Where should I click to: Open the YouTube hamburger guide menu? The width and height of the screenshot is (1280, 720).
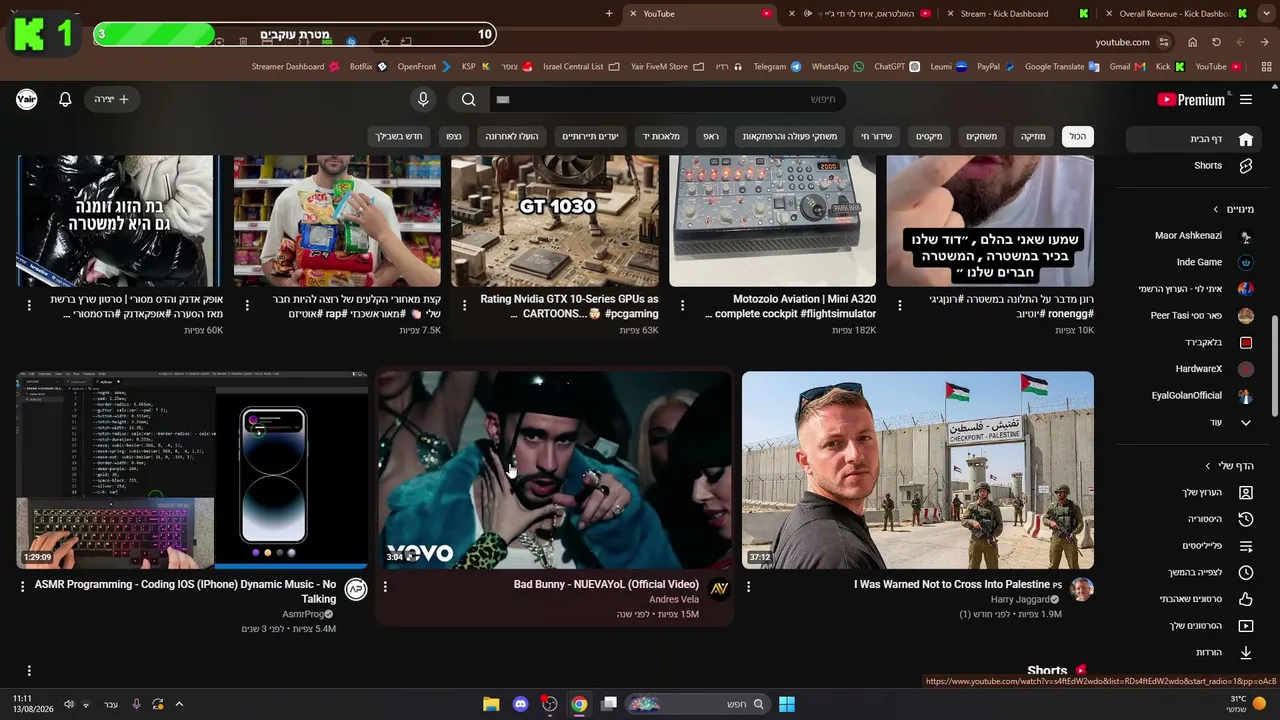(x=1246, y=100)
